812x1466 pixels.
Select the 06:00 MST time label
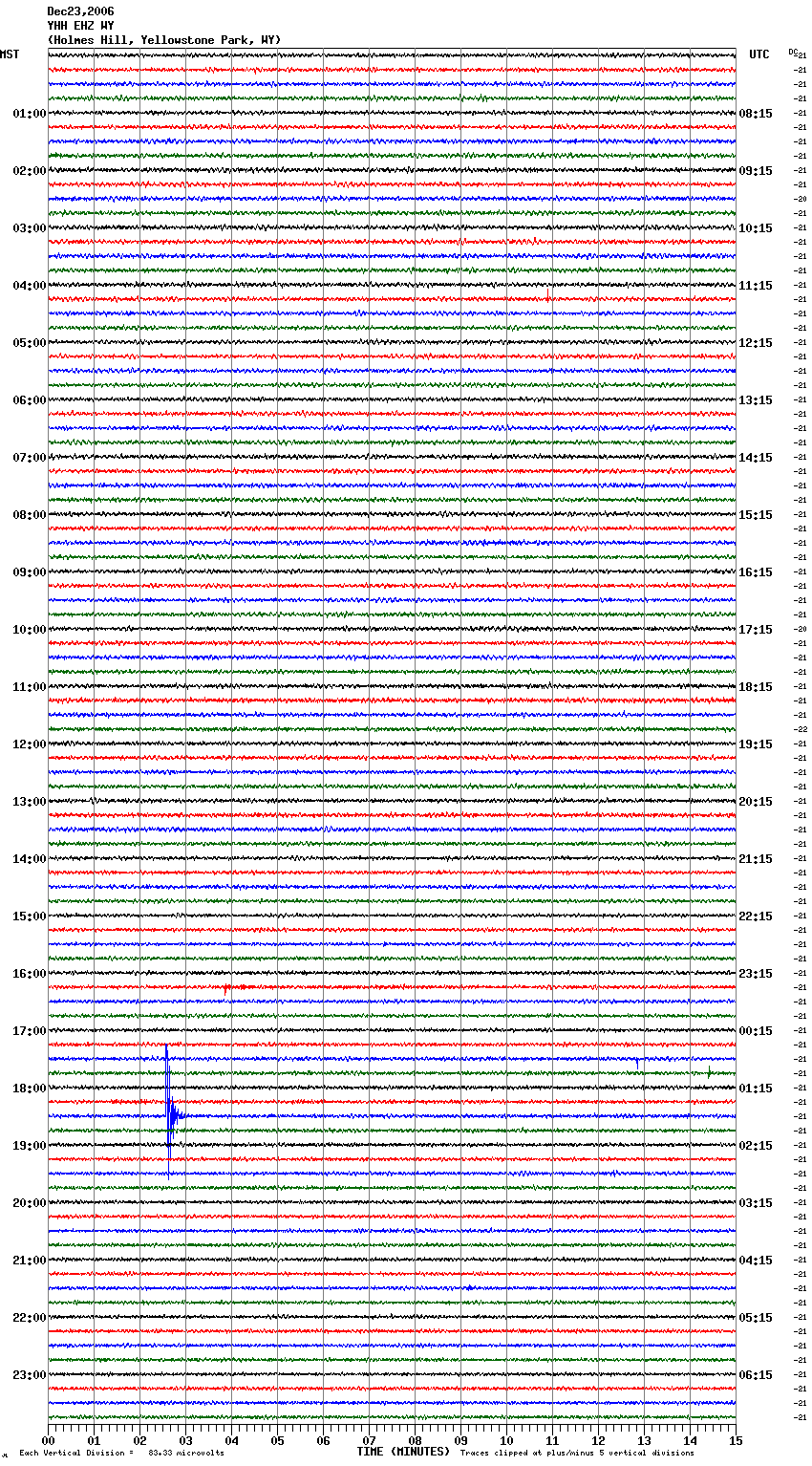(29, 400)
